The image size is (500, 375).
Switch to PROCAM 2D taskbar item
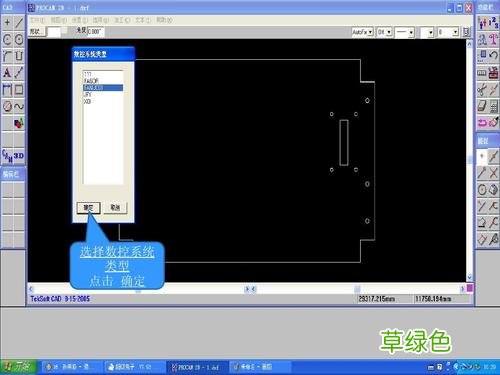click(196, 367)
